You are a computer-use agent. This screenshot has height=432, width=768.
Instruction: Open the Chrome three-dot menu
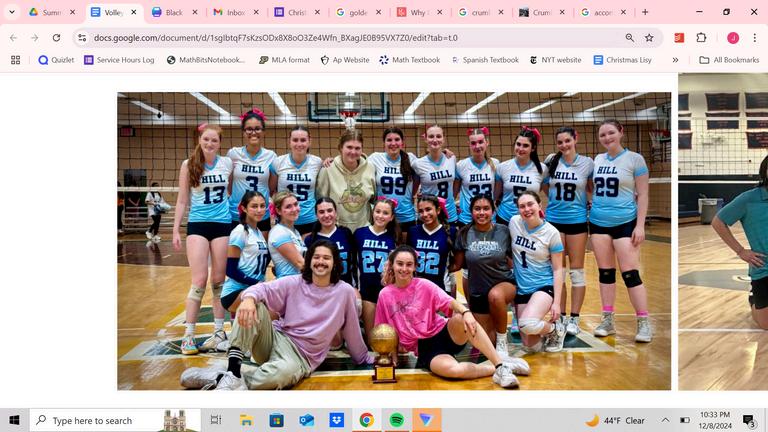point(755,38)
